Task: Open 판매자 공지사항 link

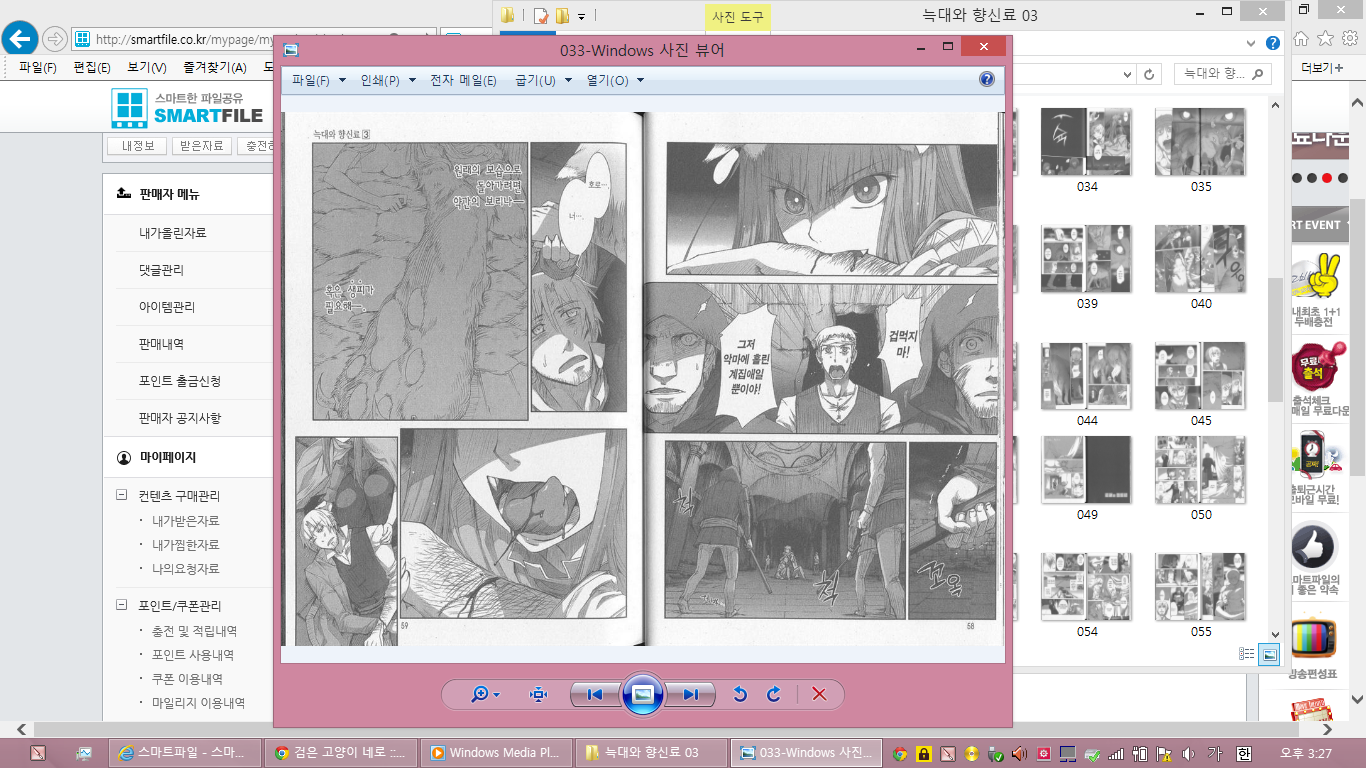Action: [x=180, y=418]
